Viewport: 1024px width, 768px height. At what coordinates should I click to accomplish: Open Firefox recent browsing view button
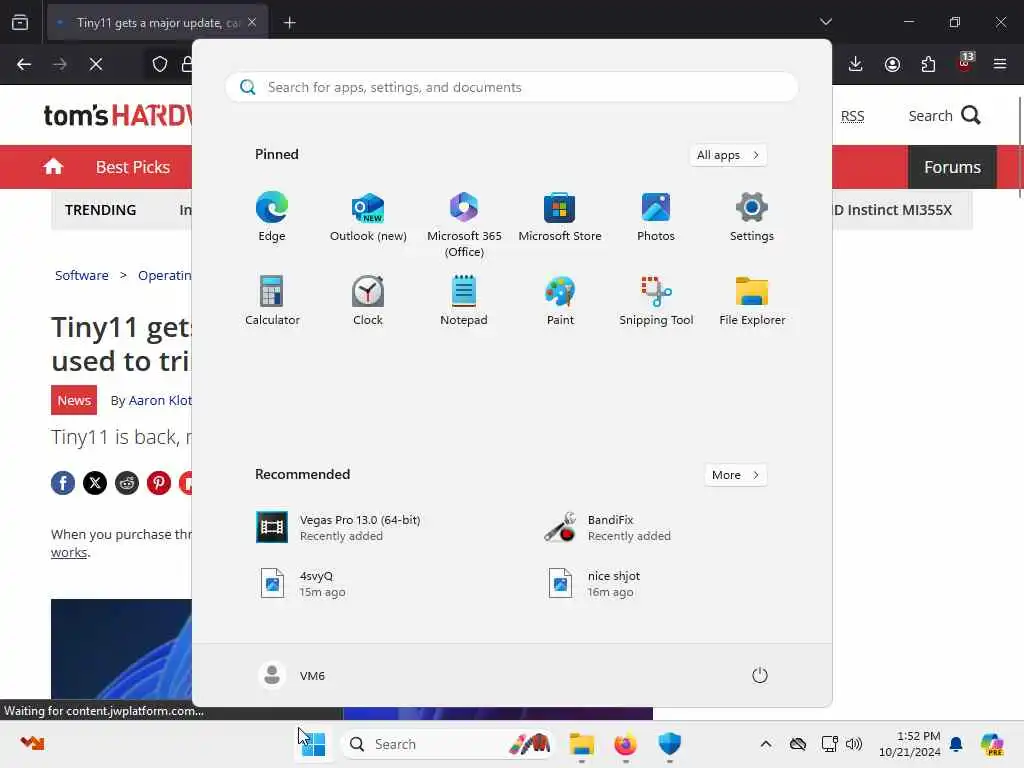click(20, 22)
